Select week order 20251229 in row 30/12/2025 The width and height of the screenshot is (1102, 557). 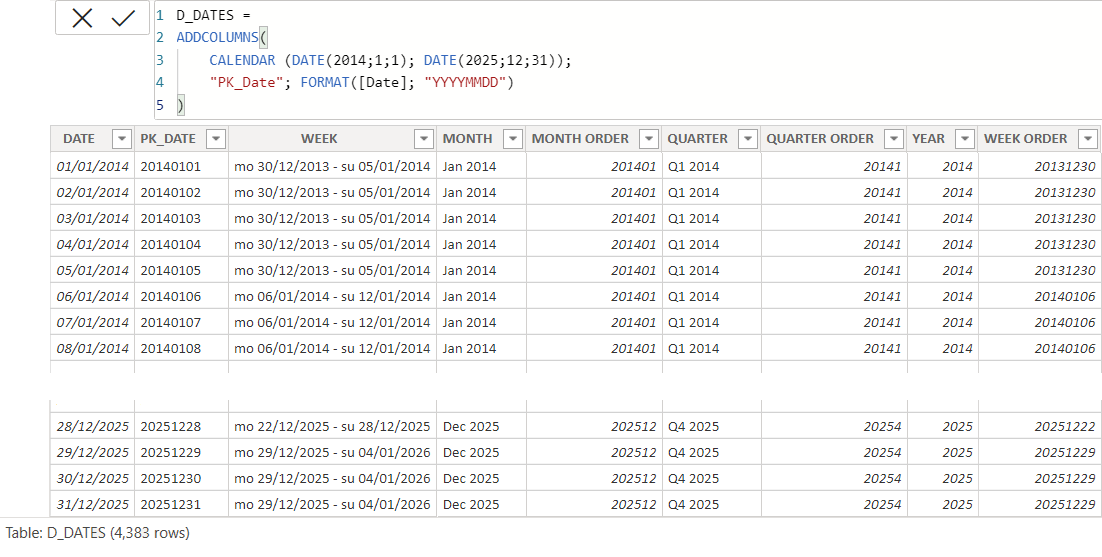pos(1039,478)
